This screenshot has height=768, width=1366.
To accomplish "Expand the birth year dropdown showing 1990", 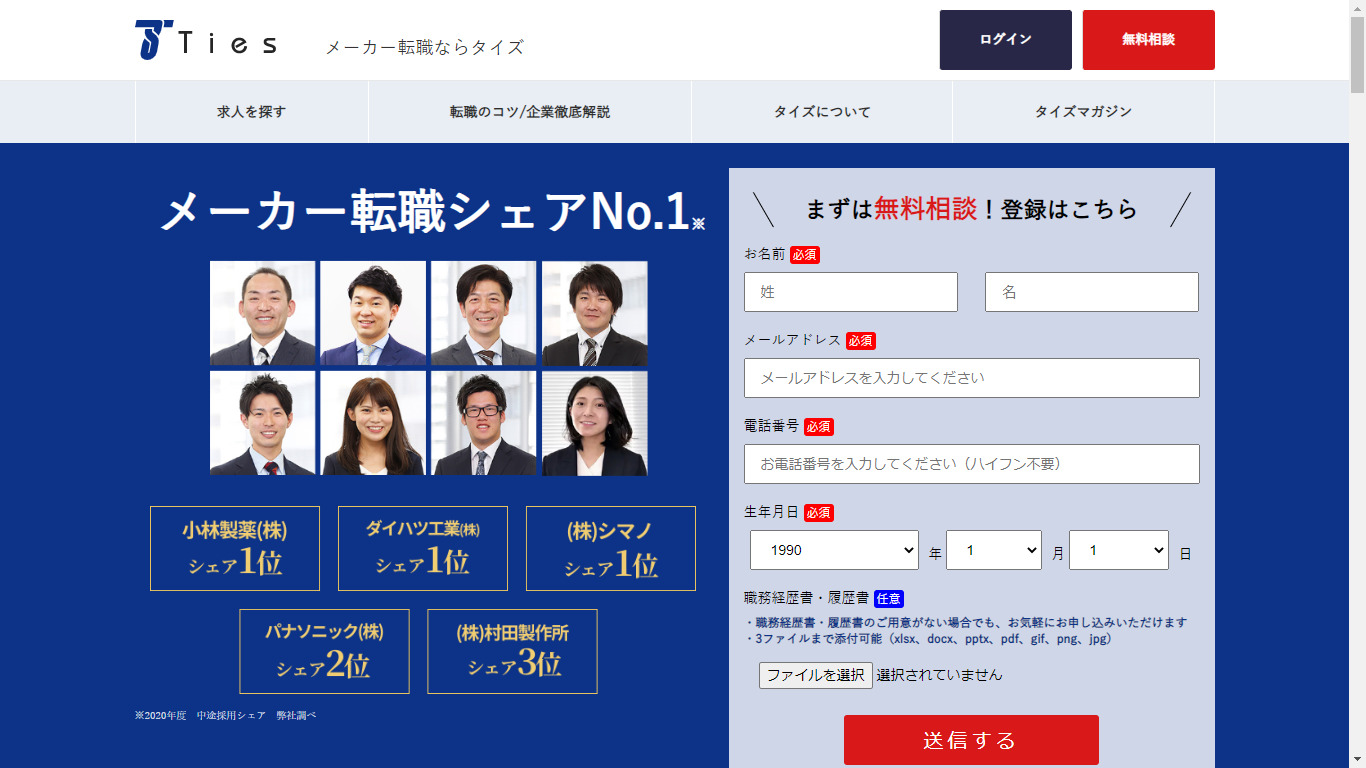I will [x=834, y=550].
